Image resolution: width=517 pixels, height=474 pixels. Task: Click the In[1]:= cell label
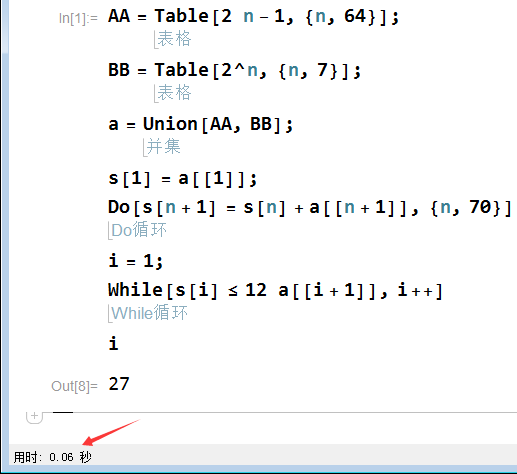click(78, 18)
